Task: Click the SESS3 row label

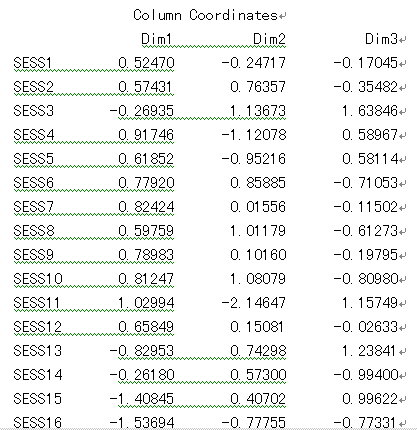Action: pyautogui.click(x=33, y=111)
